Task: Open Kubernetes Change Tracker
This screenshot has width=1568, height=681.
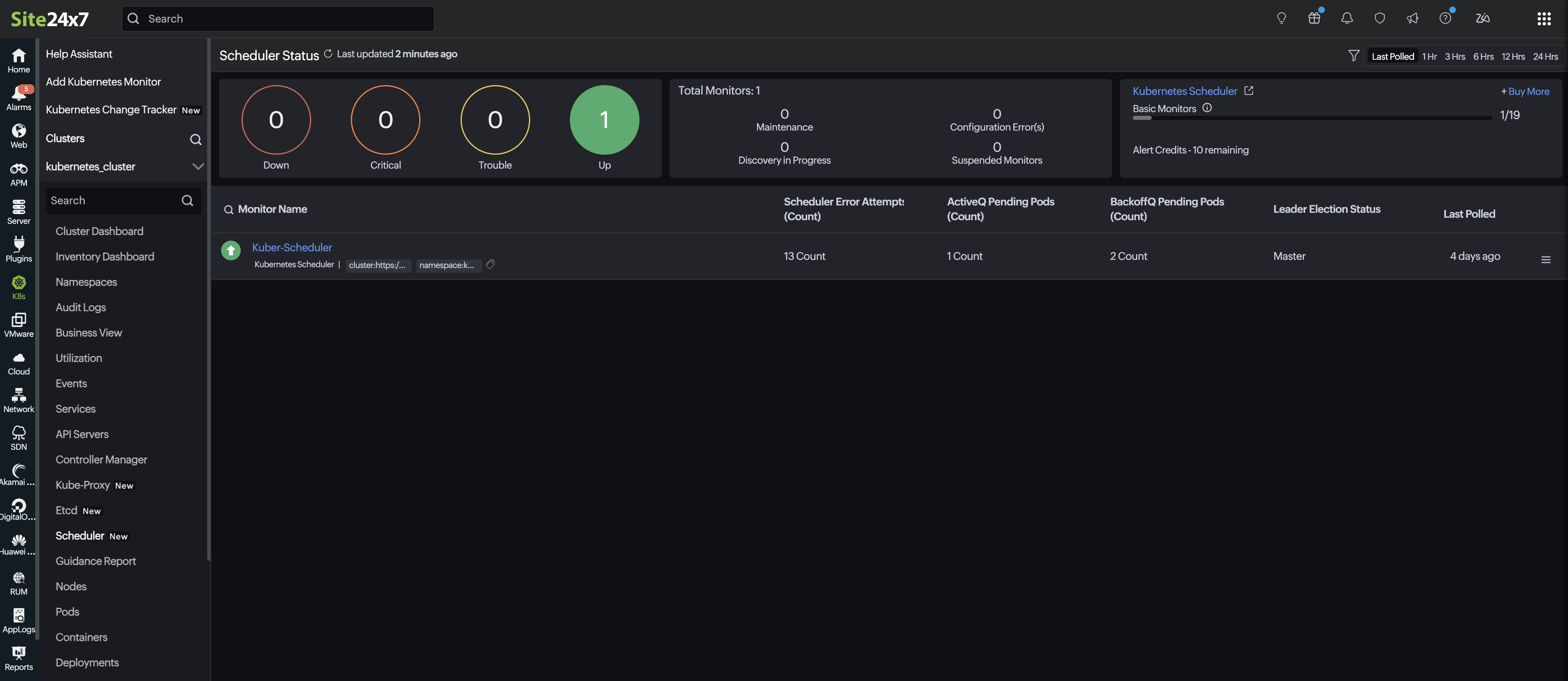Action: coord(111,110)
